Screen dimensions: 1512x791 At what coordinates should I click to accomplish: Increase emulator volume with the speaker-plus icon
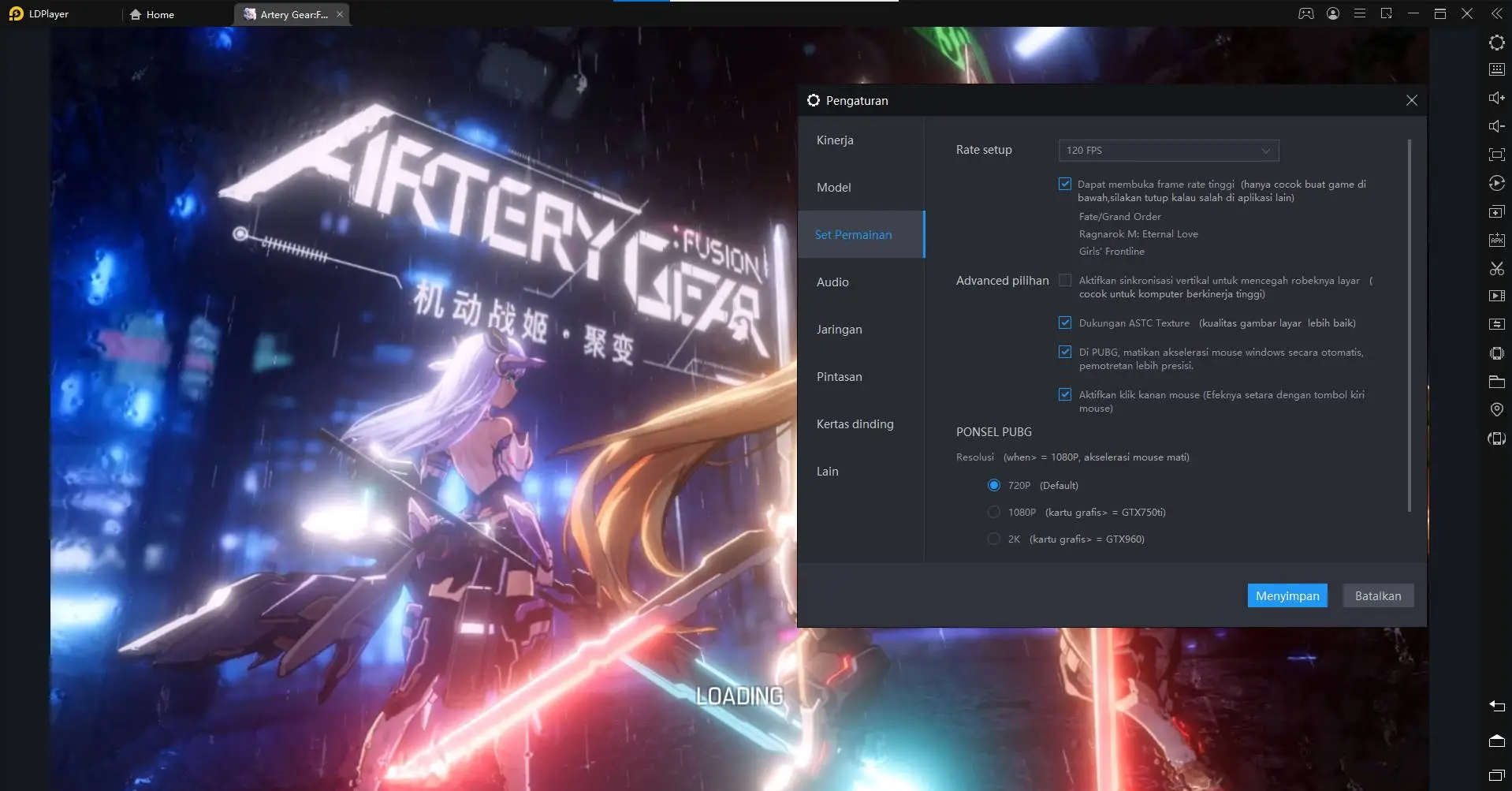tap(1496, 98)
